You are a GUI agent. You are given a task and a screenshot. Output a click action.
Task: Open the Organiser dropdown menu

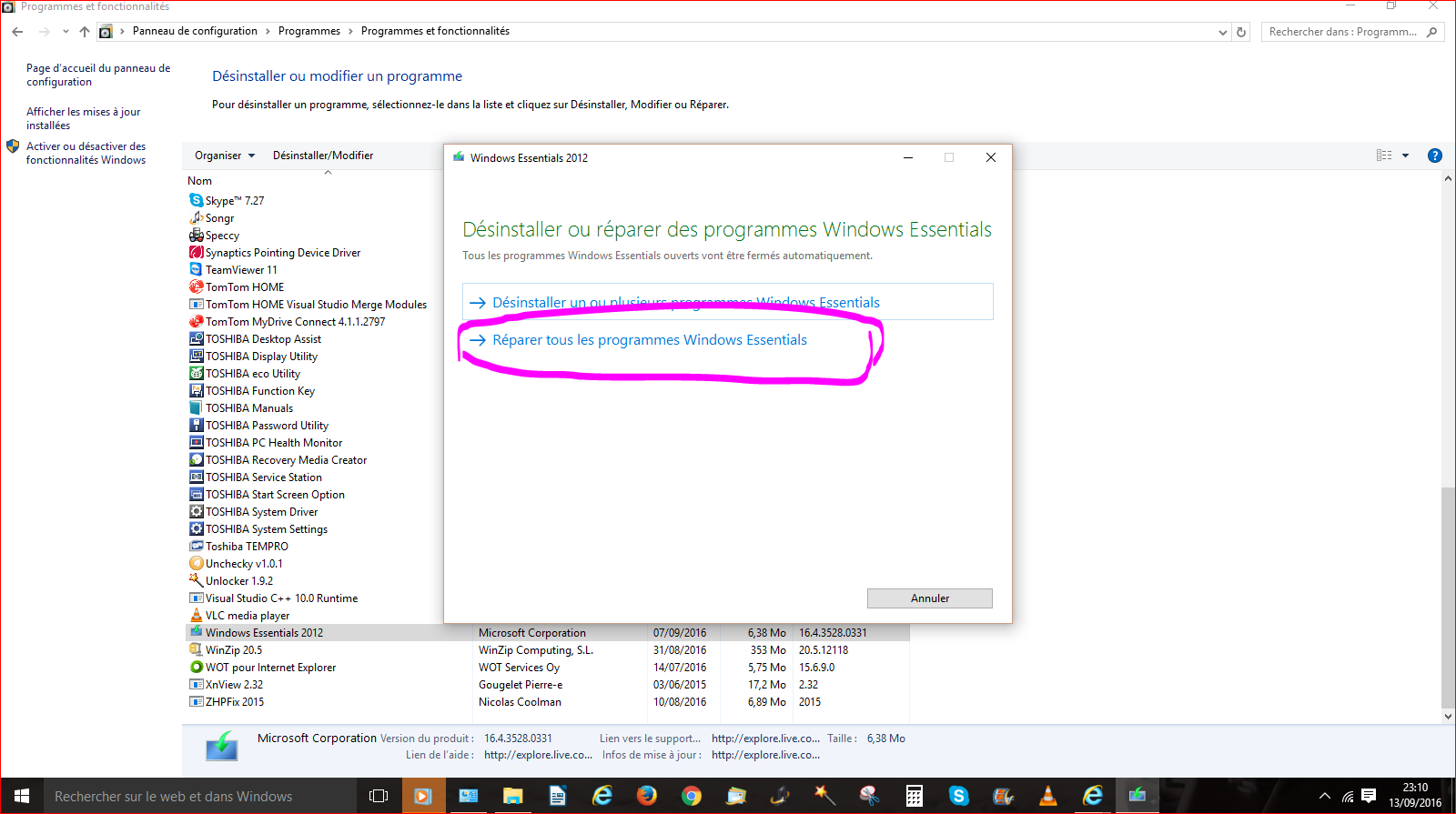[x=225, y=156]
